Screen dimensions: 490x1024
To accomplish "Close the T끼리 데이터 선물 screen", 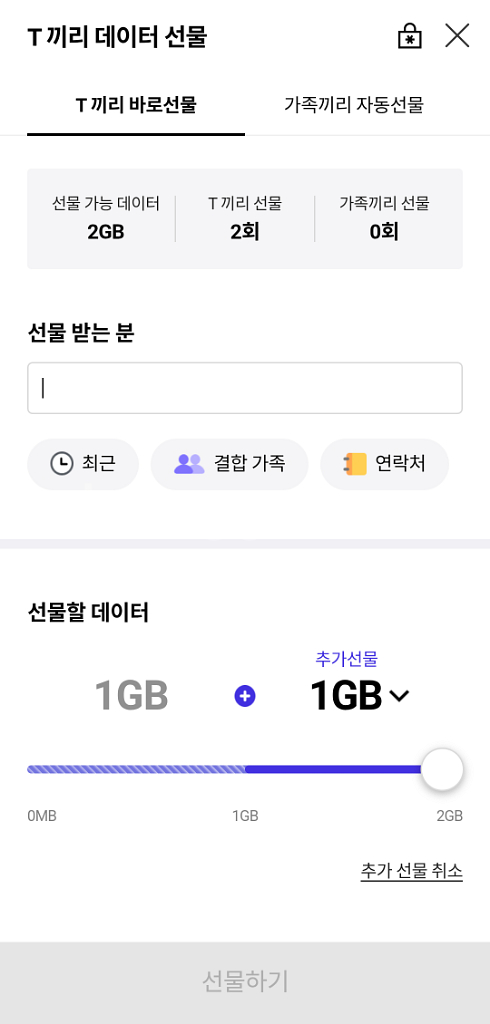I will (457, 36).
